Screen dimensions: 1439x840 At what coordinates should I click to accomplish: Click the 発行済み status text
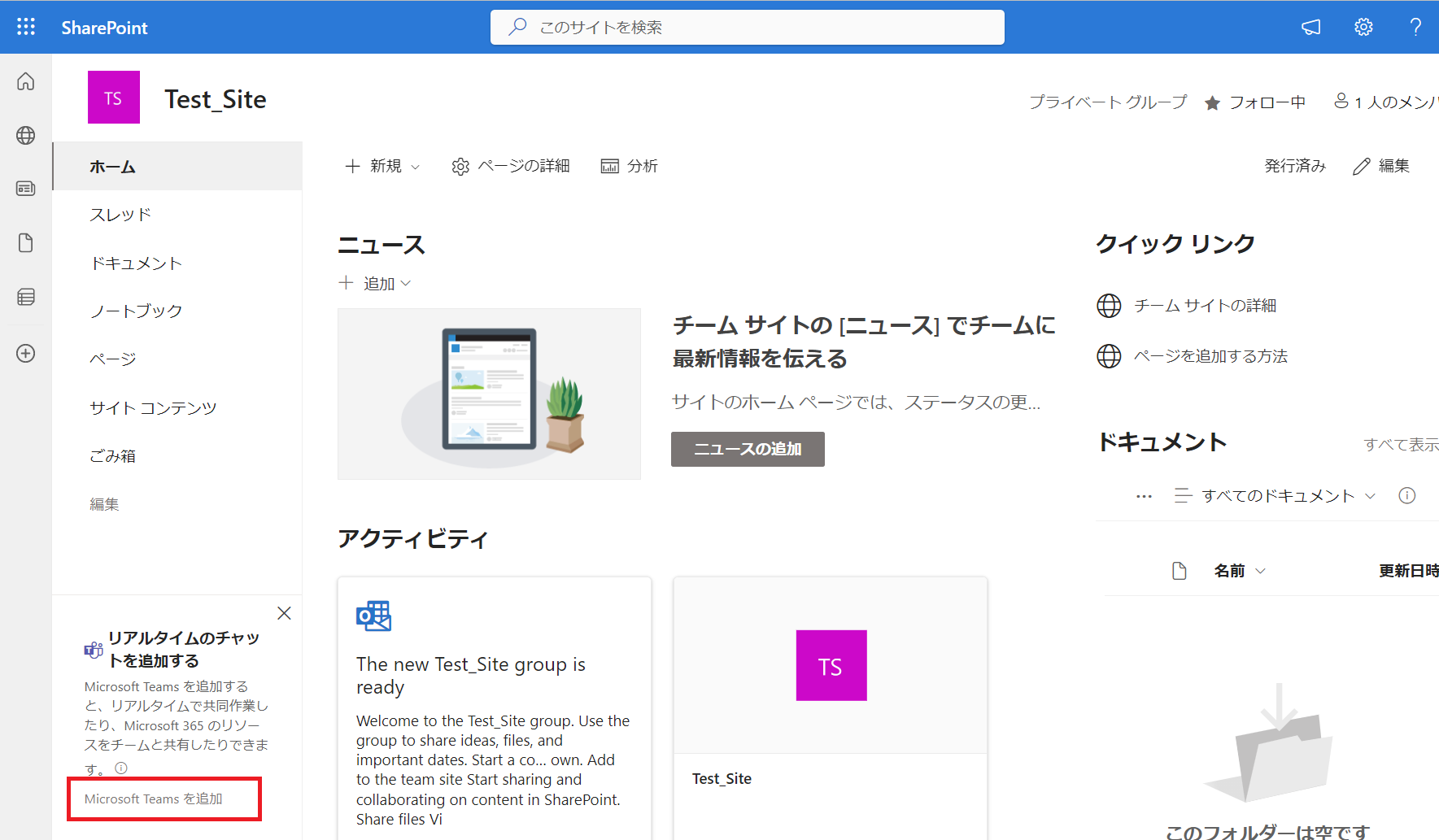coord(1295,166)
